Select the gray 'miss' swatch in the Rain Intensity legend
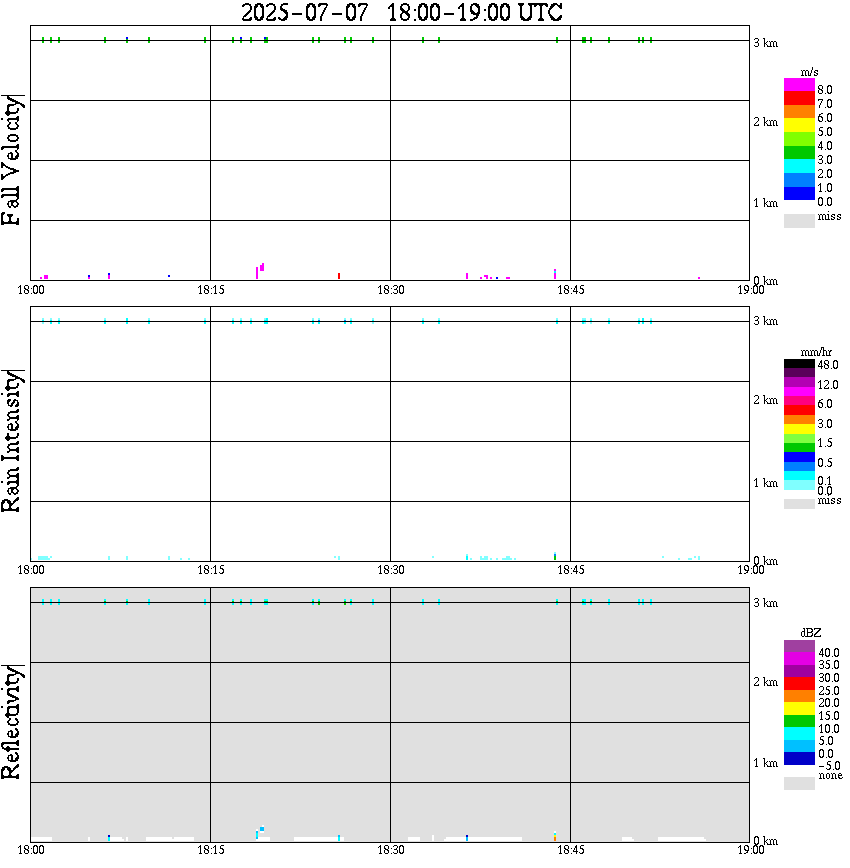 tap(799, 503)
